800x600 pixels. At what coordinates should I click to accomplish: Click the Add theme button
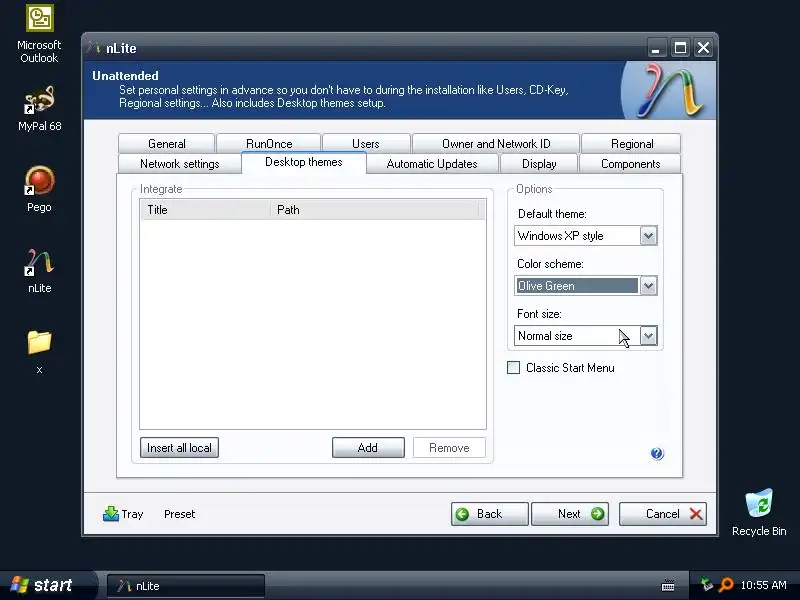368,447
